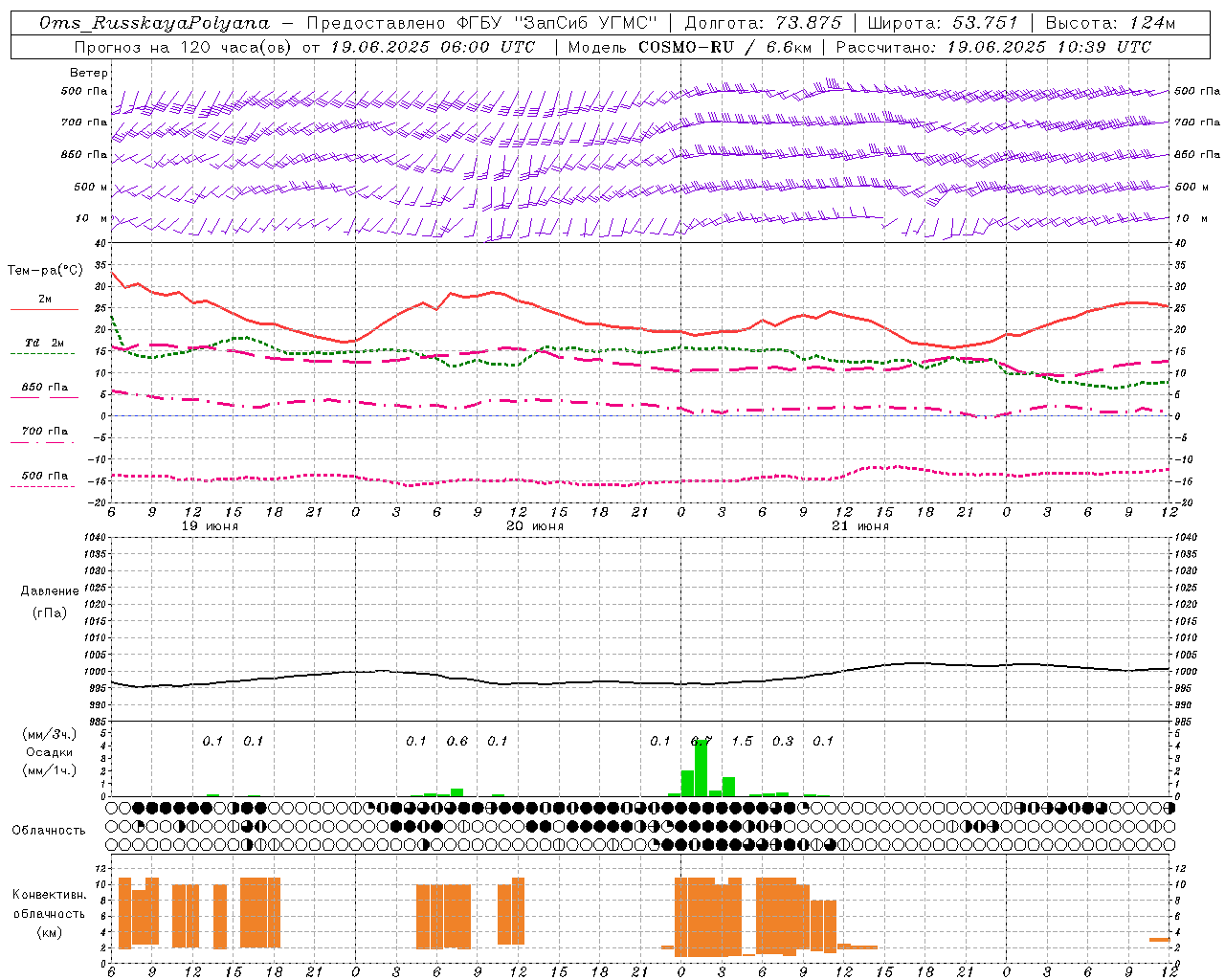Click the 850 гПа temperature legend entry
Image resolution: width=1225 pixels, height=980 pixels.
(x=45, y=387)
